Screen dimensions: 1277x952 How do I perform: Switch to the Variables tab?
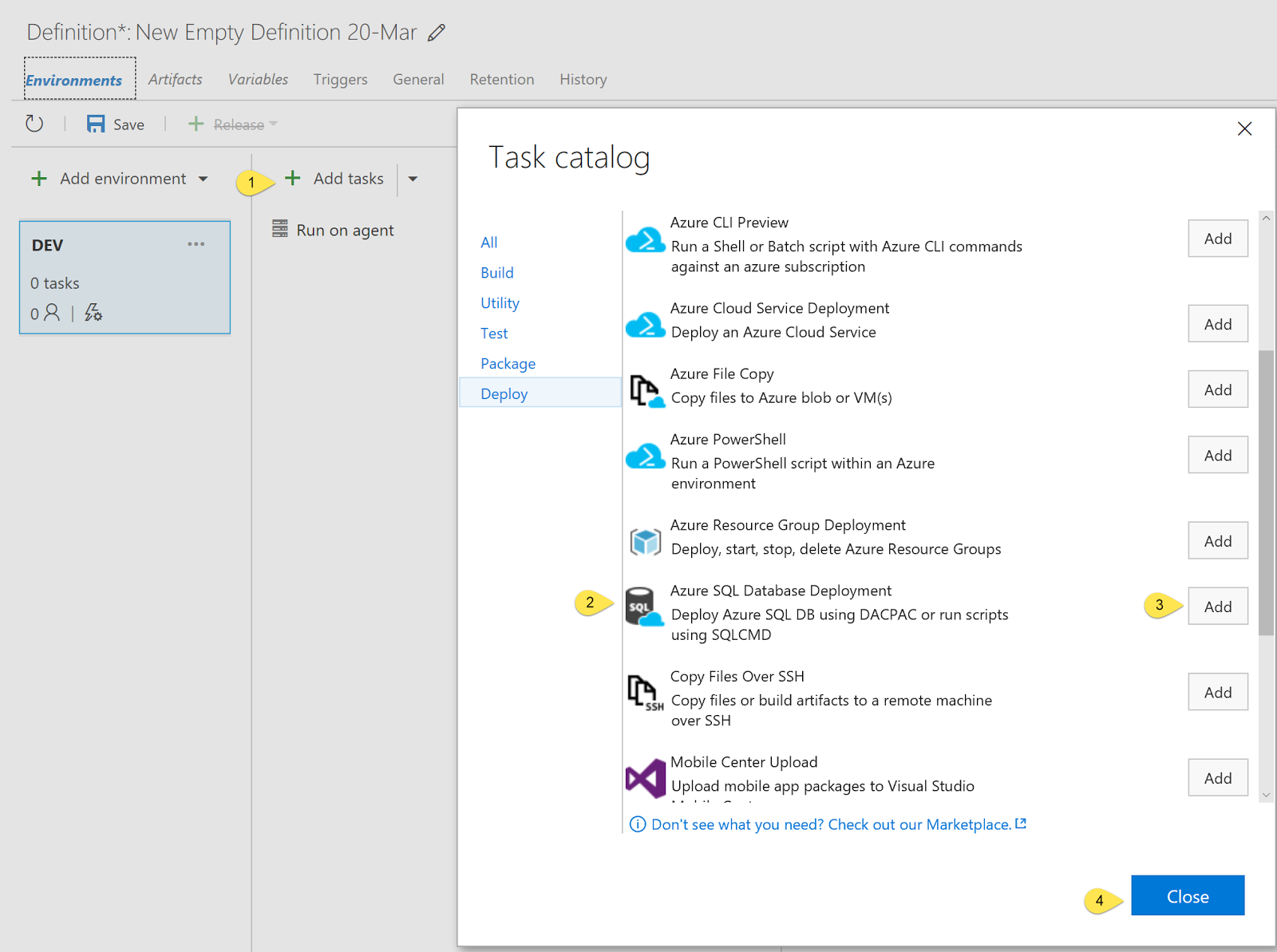pos(257,79)
